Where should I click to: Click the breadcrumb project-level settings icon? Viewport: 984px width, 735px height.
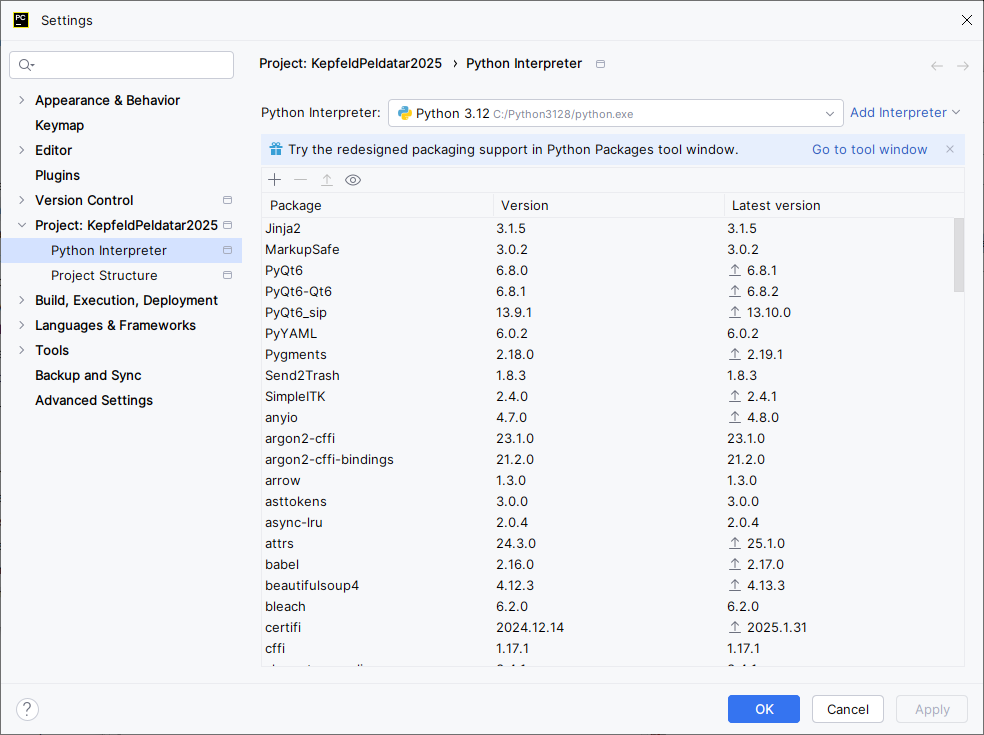click(x=601, y=64)
